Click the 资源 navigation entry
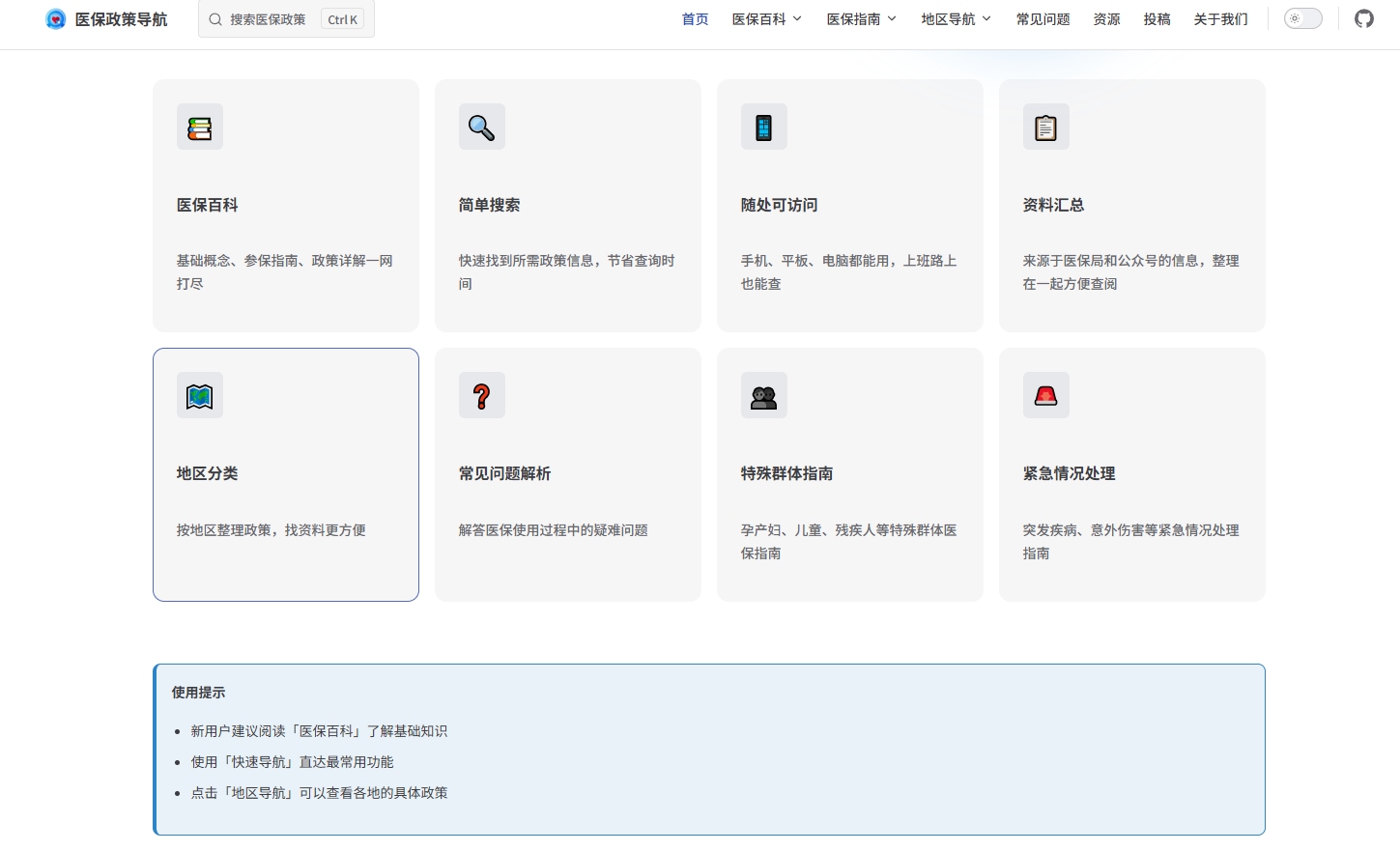Screen dimensions: 1400x851 [1106, 18]
